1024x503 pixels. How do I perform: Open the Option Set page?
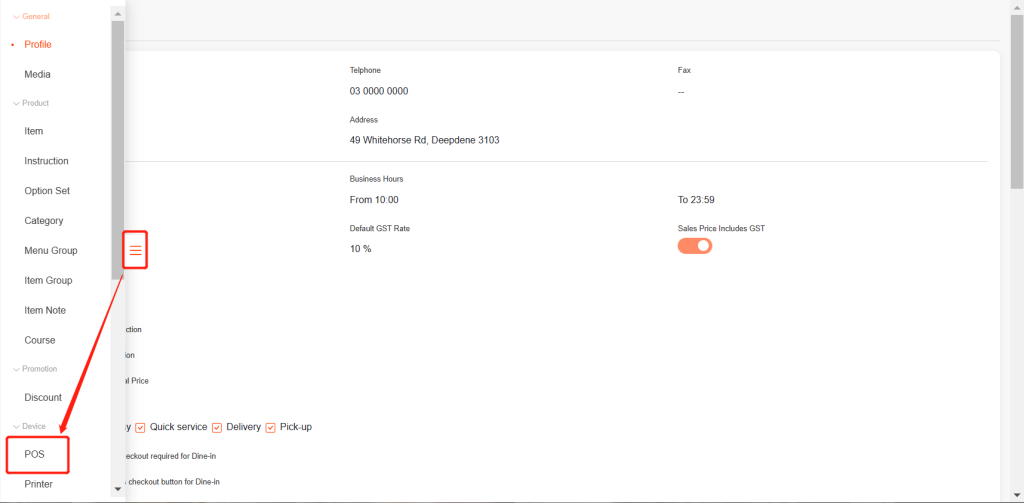(47, 191)
